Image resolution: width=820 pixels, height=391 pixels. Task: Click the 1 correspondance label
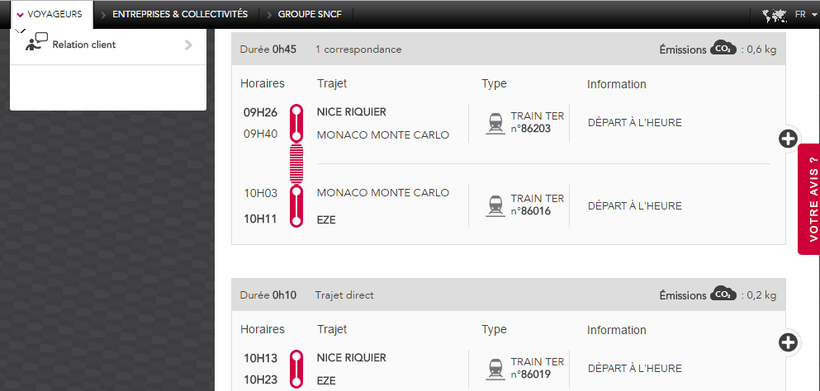(358, 50)
